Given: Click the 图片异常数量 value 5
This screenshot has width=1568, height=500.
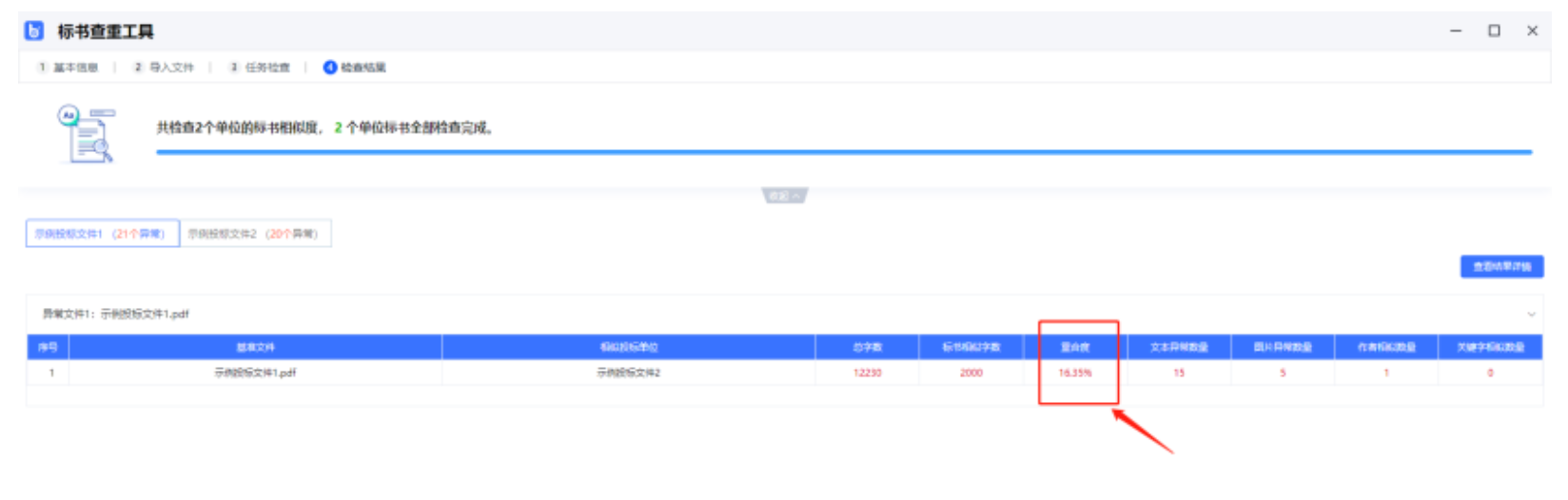Looking at the screenshot, I should pyautogui.click(x=1283, y=373).
